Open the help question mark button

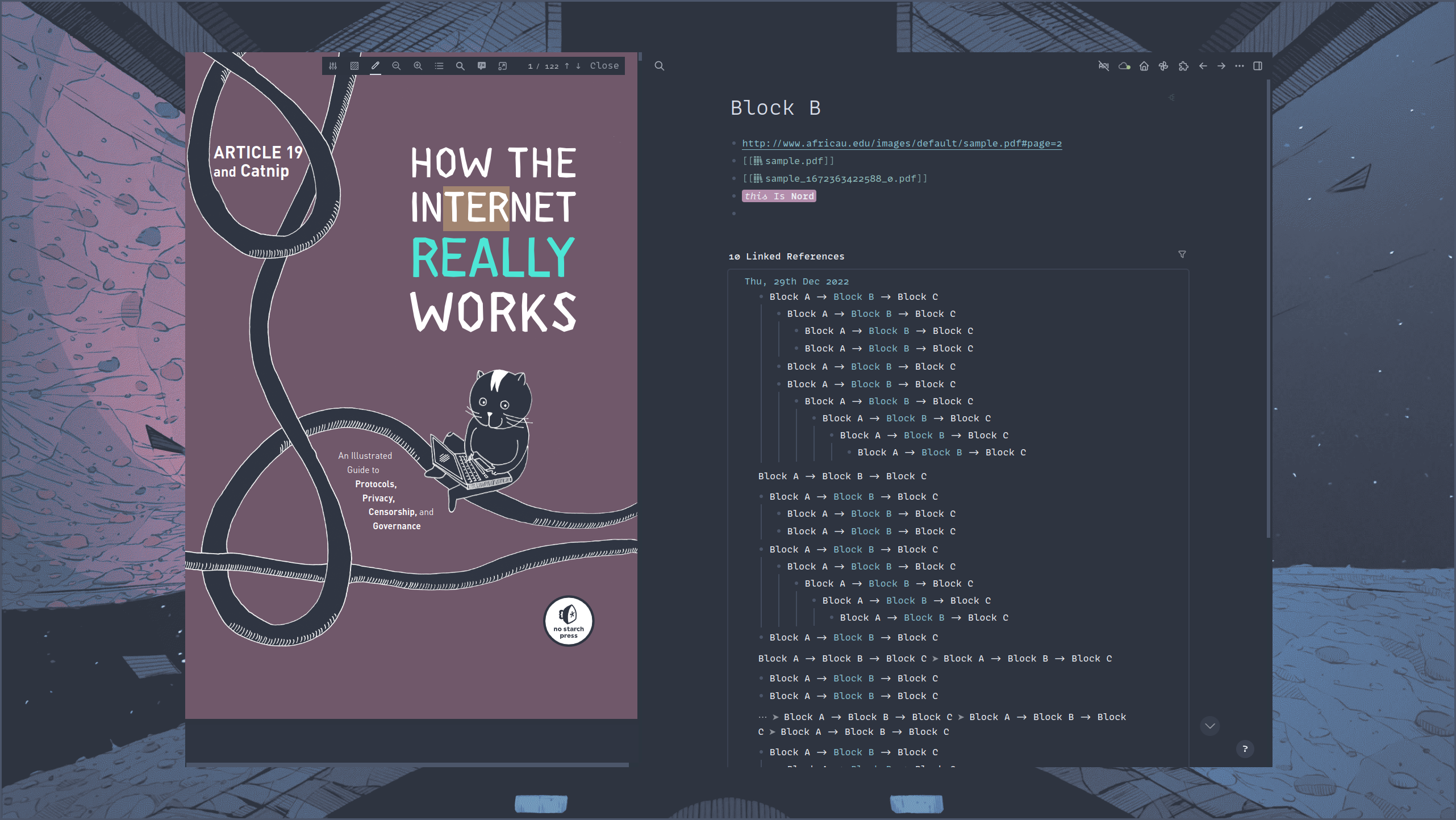click(x=1245, y=749)
